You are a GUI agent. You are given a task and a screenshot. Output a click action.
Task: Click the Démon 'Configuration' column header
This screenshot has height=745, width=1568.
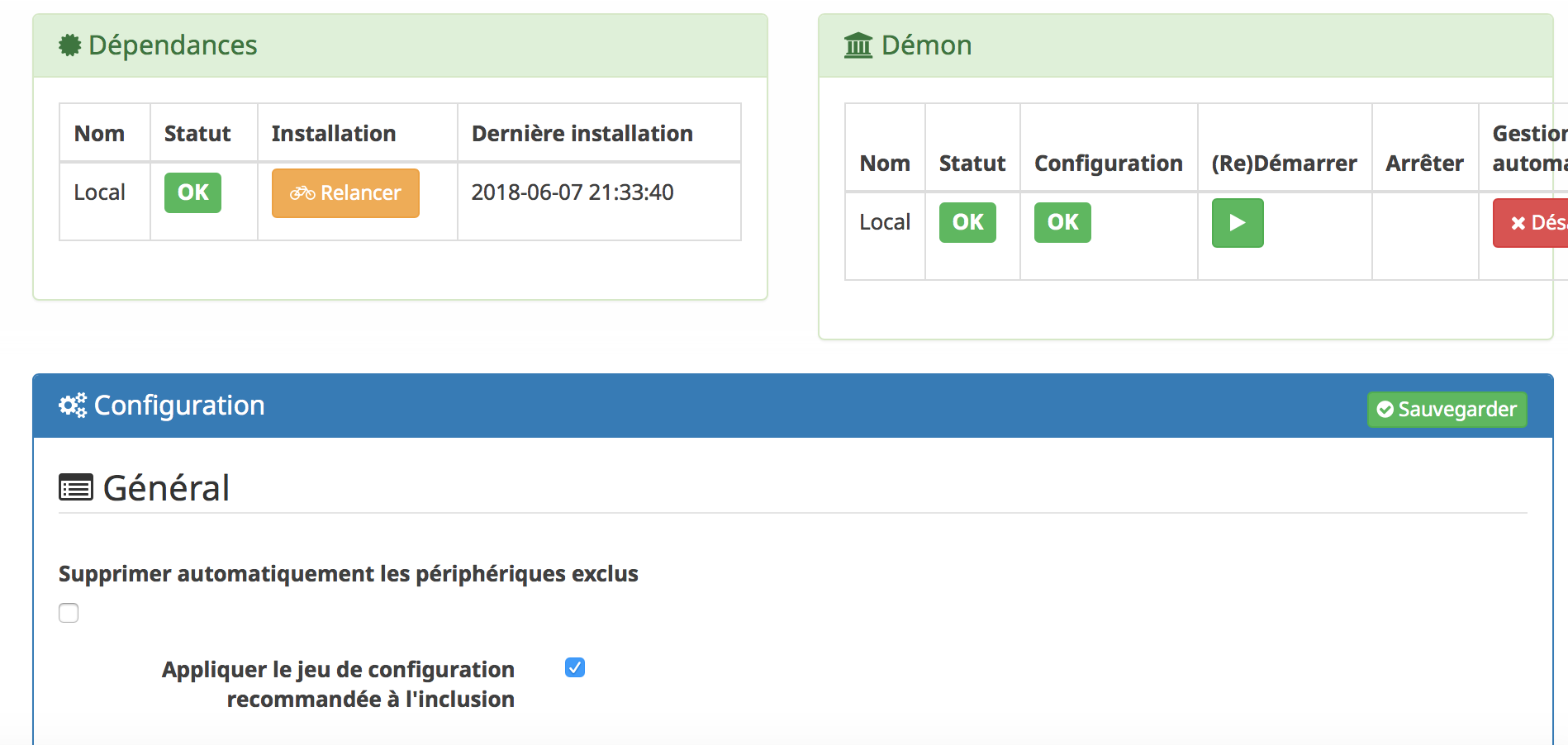pos(1109,164)
